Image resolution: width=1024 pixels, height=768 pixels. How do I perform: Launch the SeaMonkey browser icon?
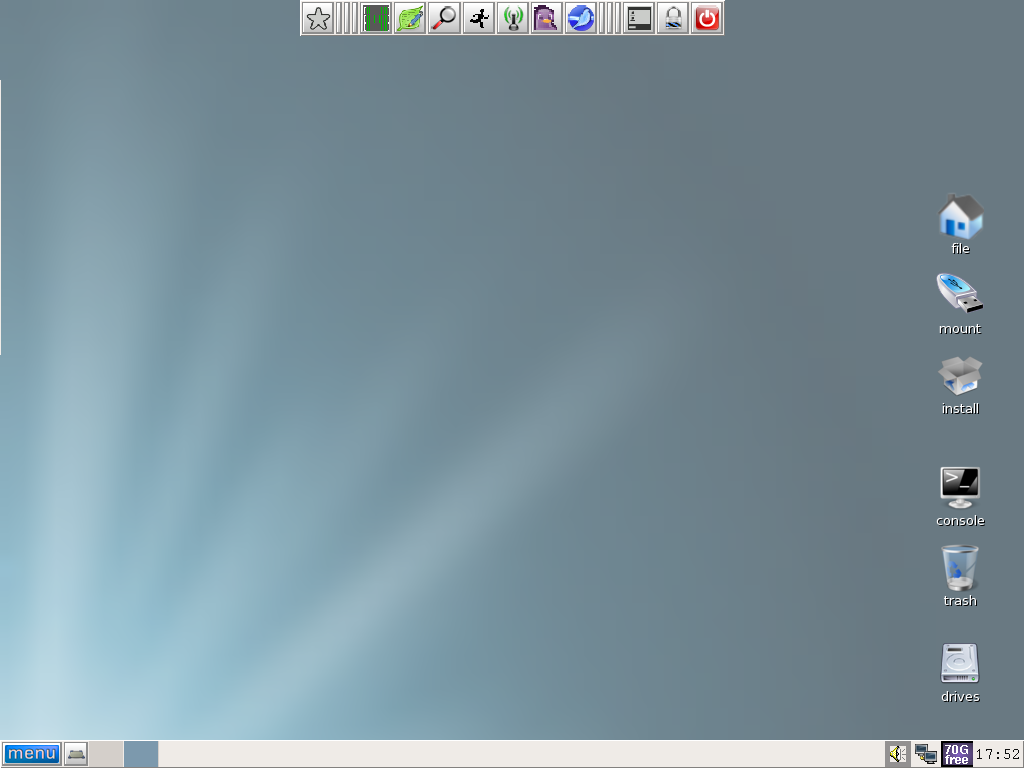pos(581,18)
